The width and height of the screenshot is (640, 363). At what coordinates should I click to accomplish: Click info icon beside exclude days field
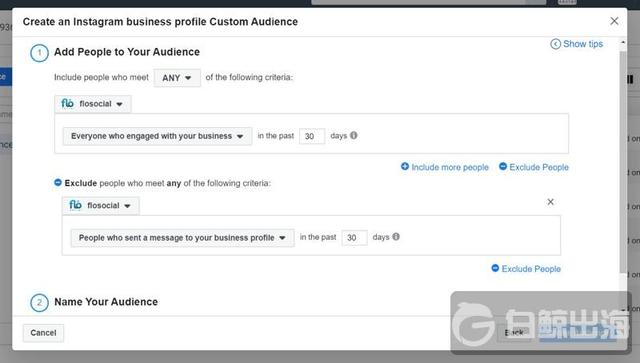point(396,236)
